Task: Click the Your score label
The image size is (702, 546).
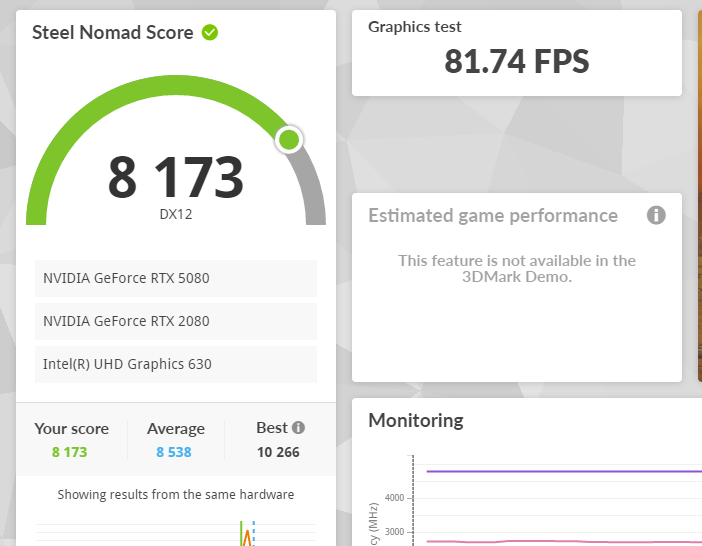Action: pos(72,429)
